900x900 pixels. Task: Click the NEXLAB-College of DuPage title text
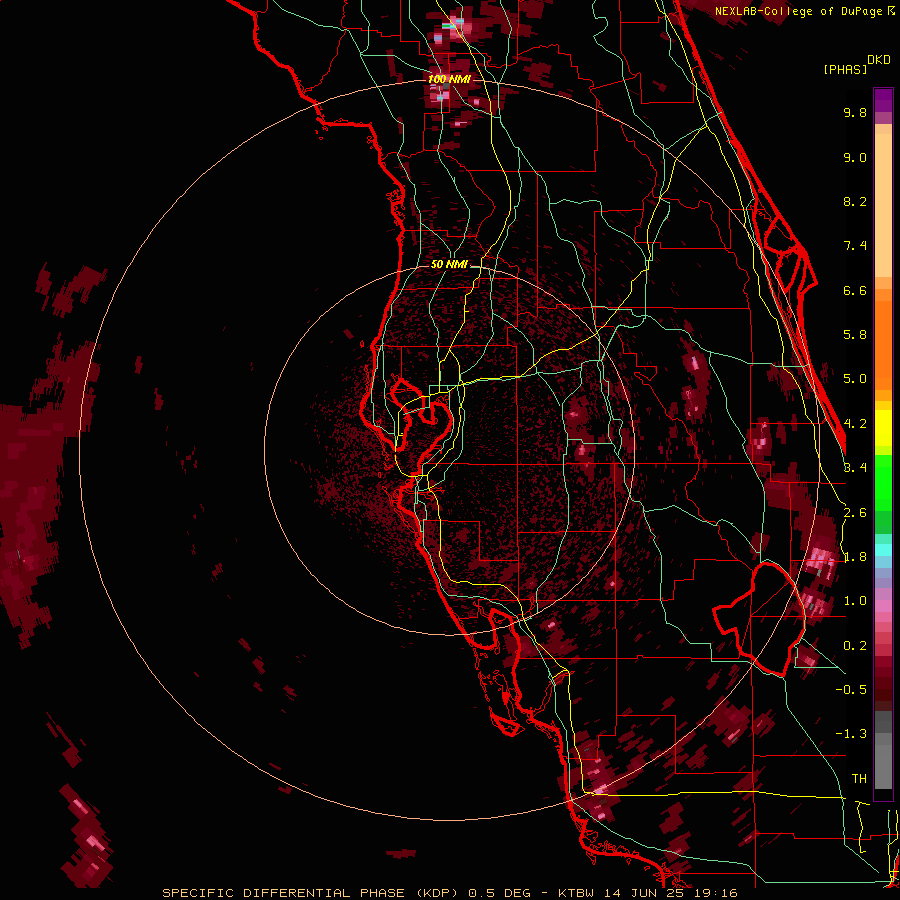coord(800,11)
